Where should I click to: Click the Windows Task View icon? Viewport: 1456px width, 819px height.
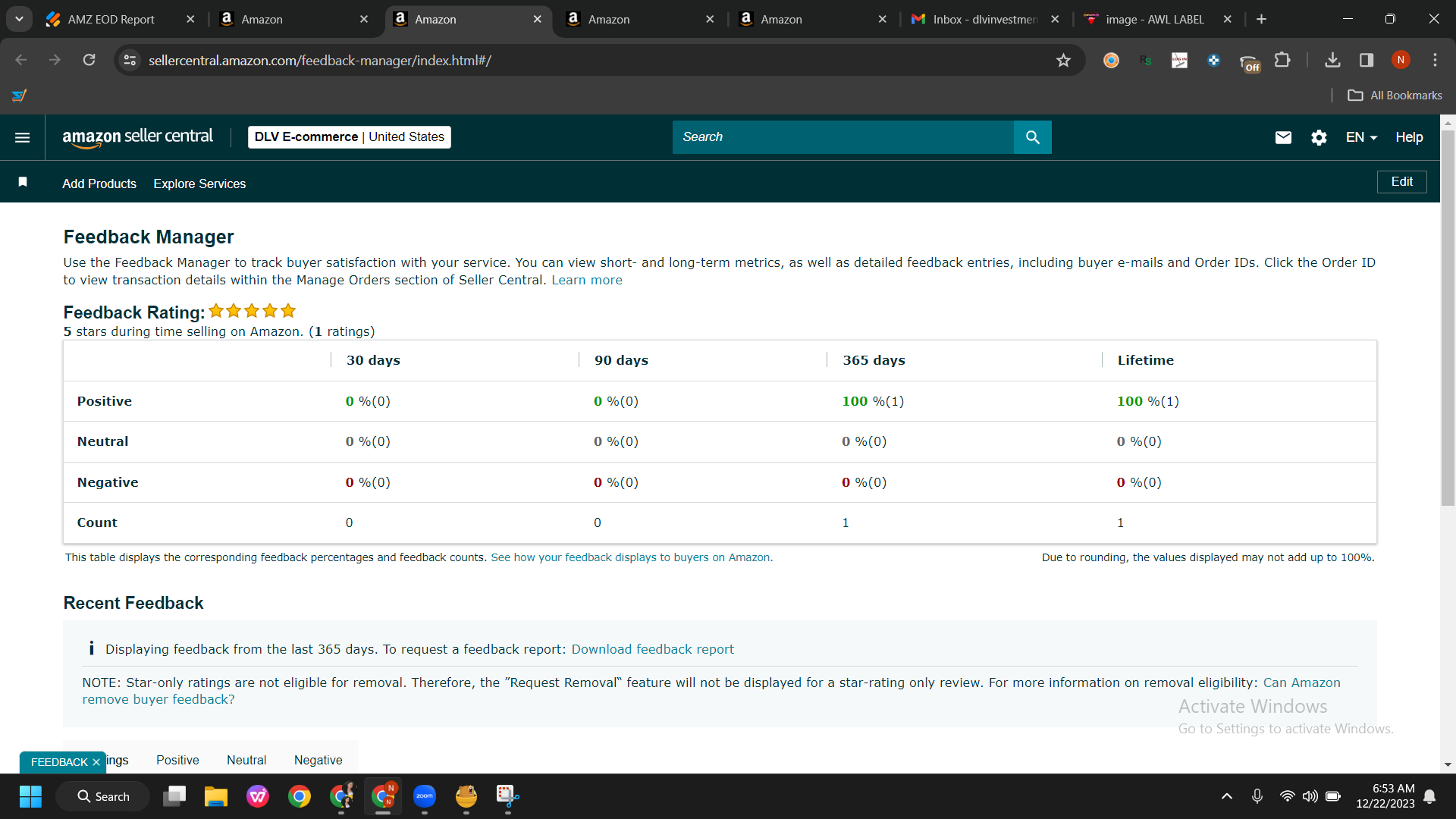[174, 796]
